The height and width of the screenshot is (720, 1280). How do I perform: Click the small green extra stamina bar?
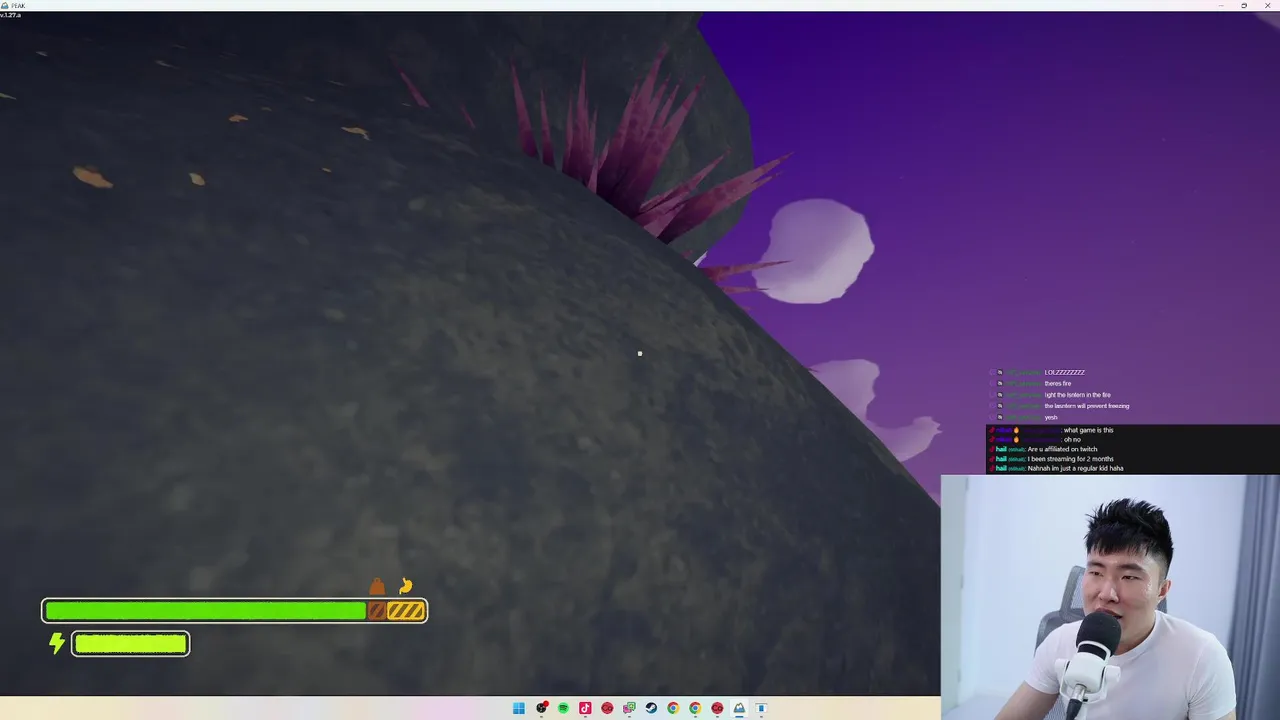click(x=130, y=643)
